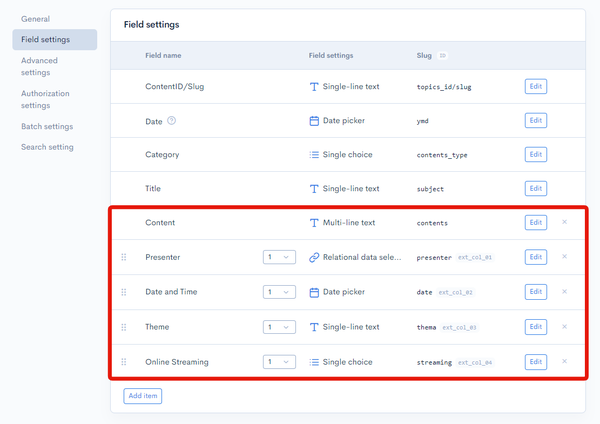Expand the Online Streaming count dropdown
Screen dimensions: 600x424
click(279, 362)
